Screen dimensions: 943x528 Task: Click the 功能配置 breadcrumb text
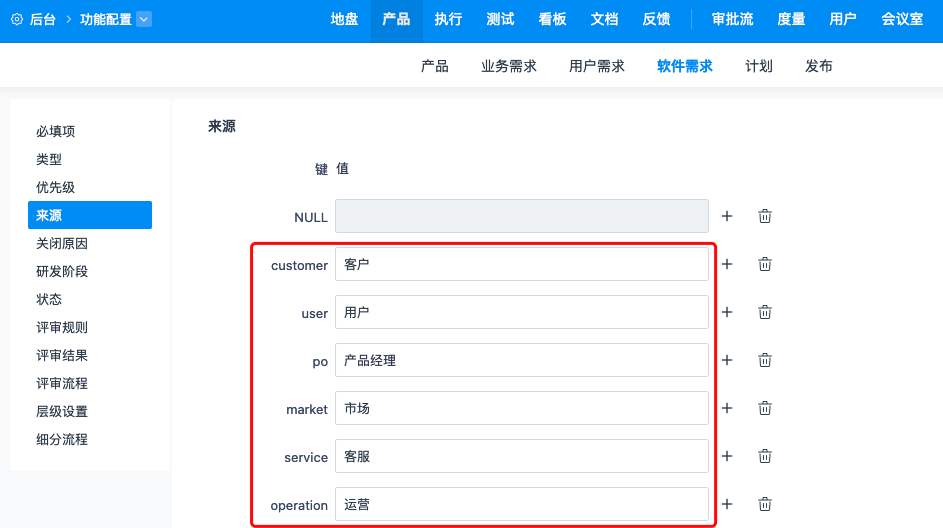click(x=106, y=19)
